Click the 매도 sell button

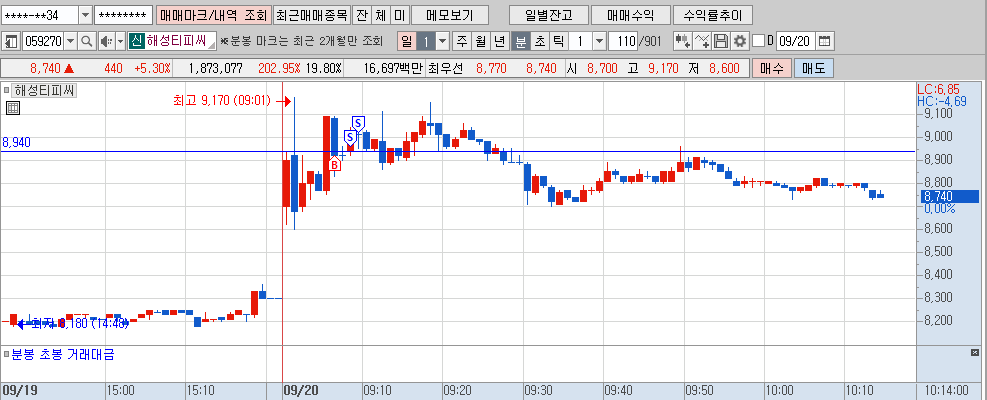814,68
